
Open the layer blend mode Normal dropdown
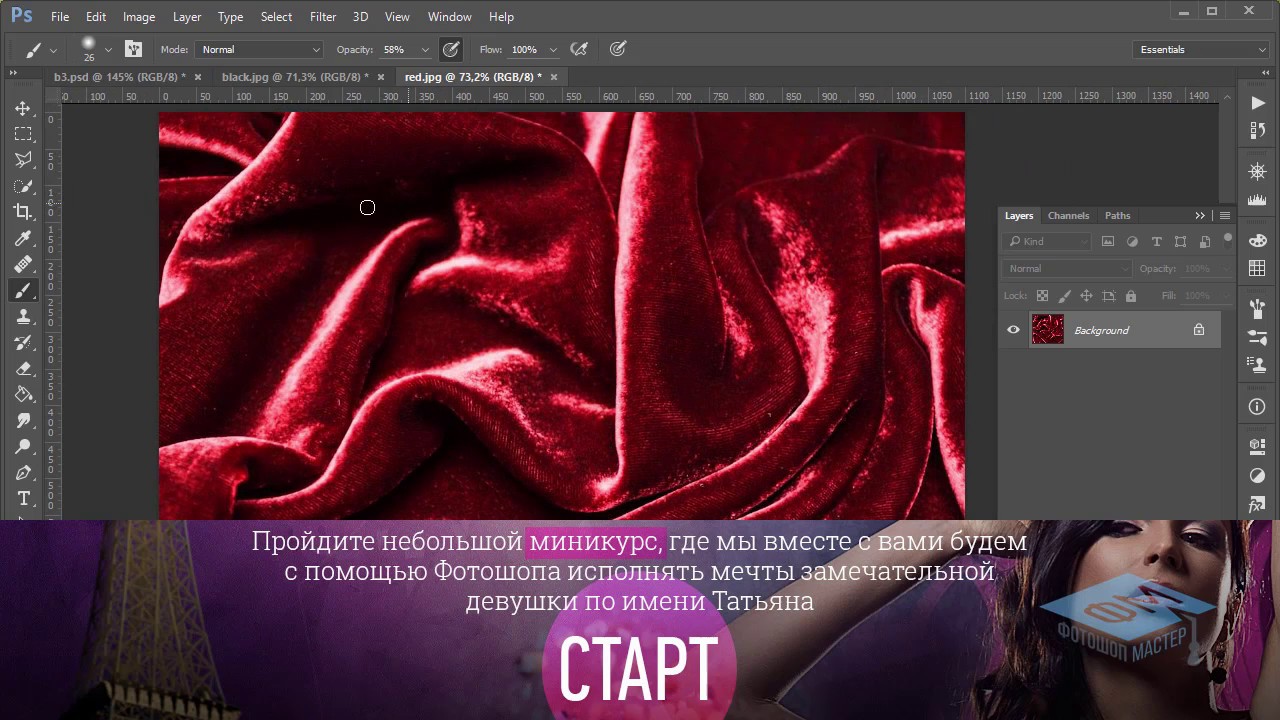click(1067, 268)
